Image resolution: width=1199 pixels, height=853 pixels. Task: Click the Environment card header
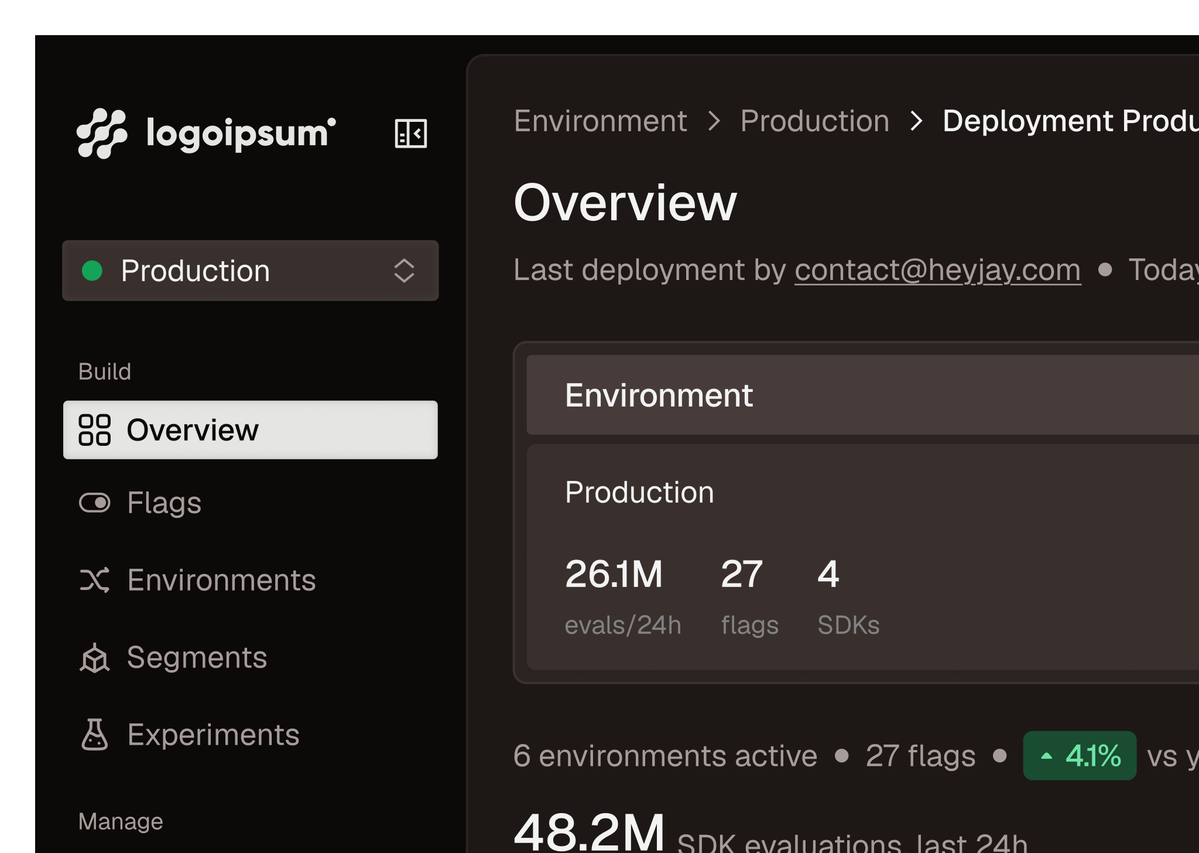click(863, 395)
